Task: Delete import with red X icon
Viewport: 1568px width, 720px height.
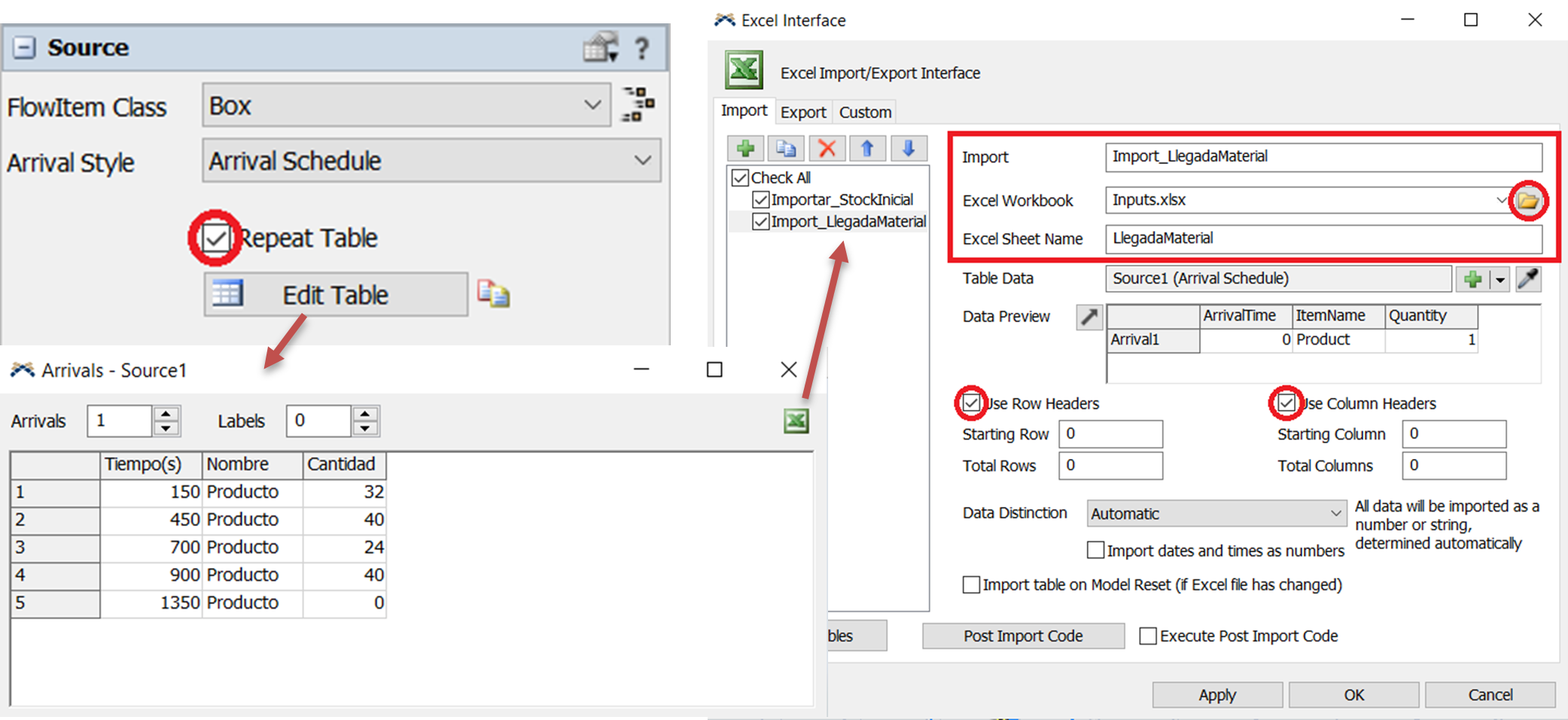Action: (827, 148)
